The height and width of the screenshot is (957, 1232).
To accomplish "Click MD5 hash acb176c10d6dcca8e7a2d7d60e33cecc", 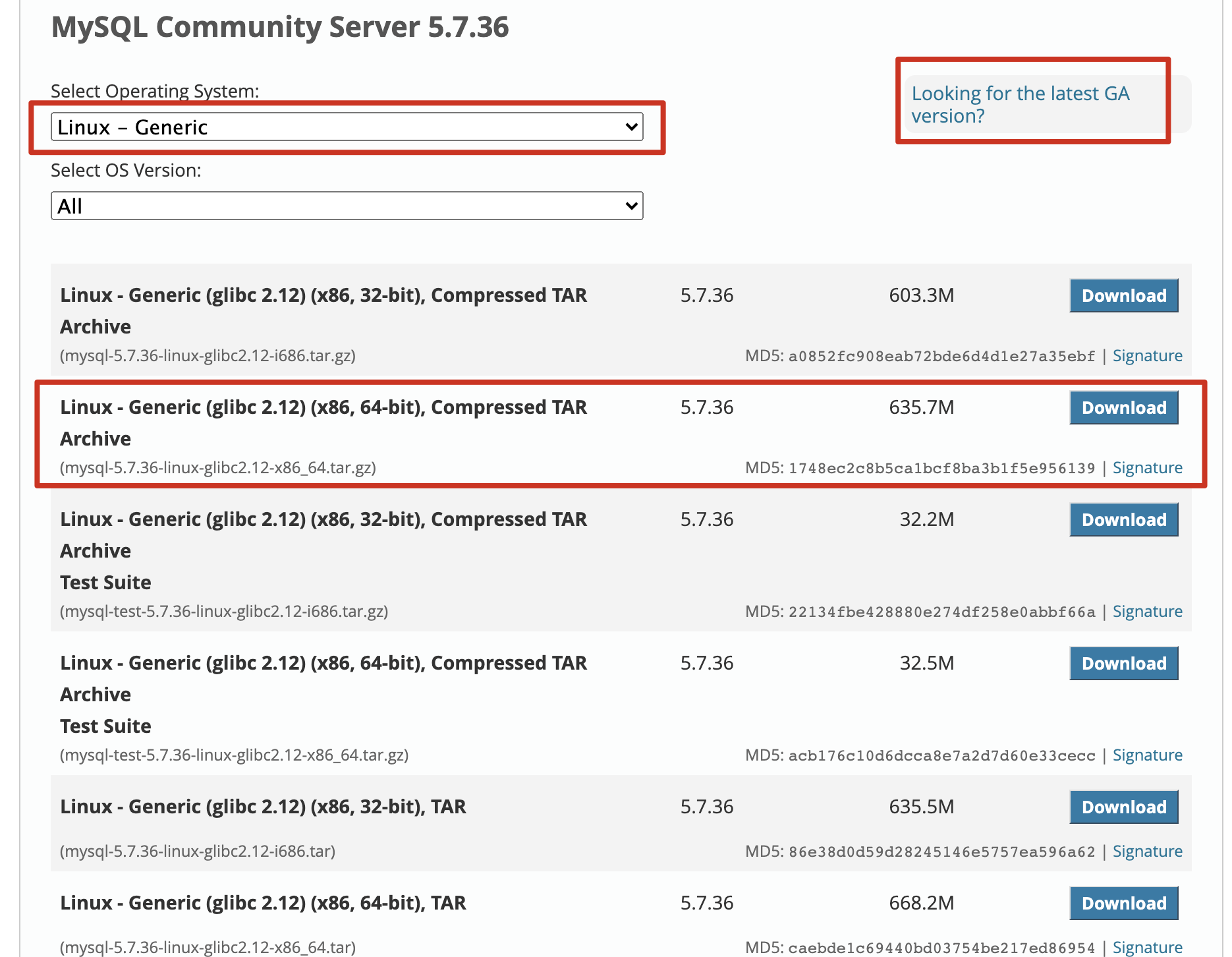I will [x=941, y=756].
